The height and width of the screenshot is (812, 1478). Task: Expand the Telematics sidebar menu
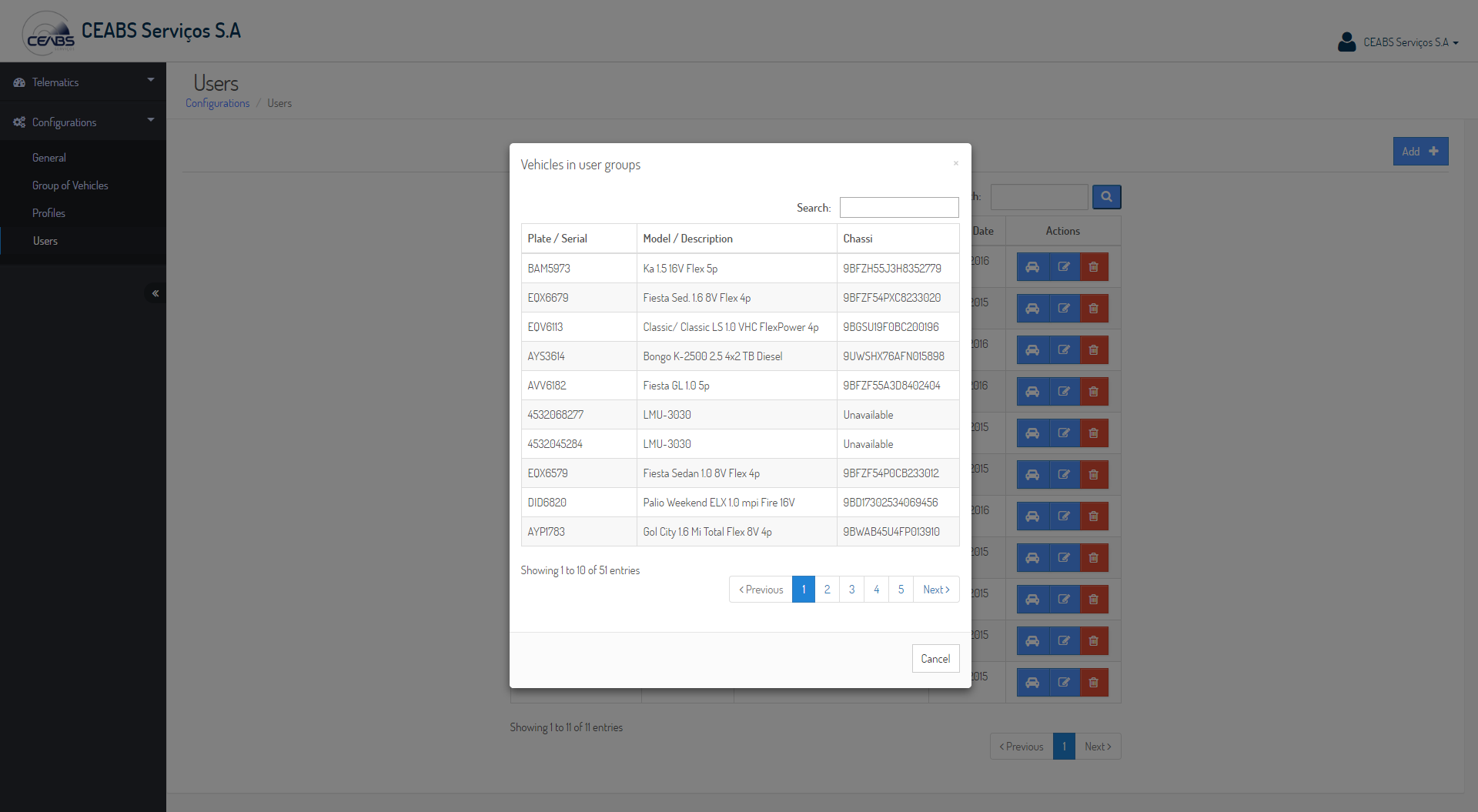click(83, 82)
